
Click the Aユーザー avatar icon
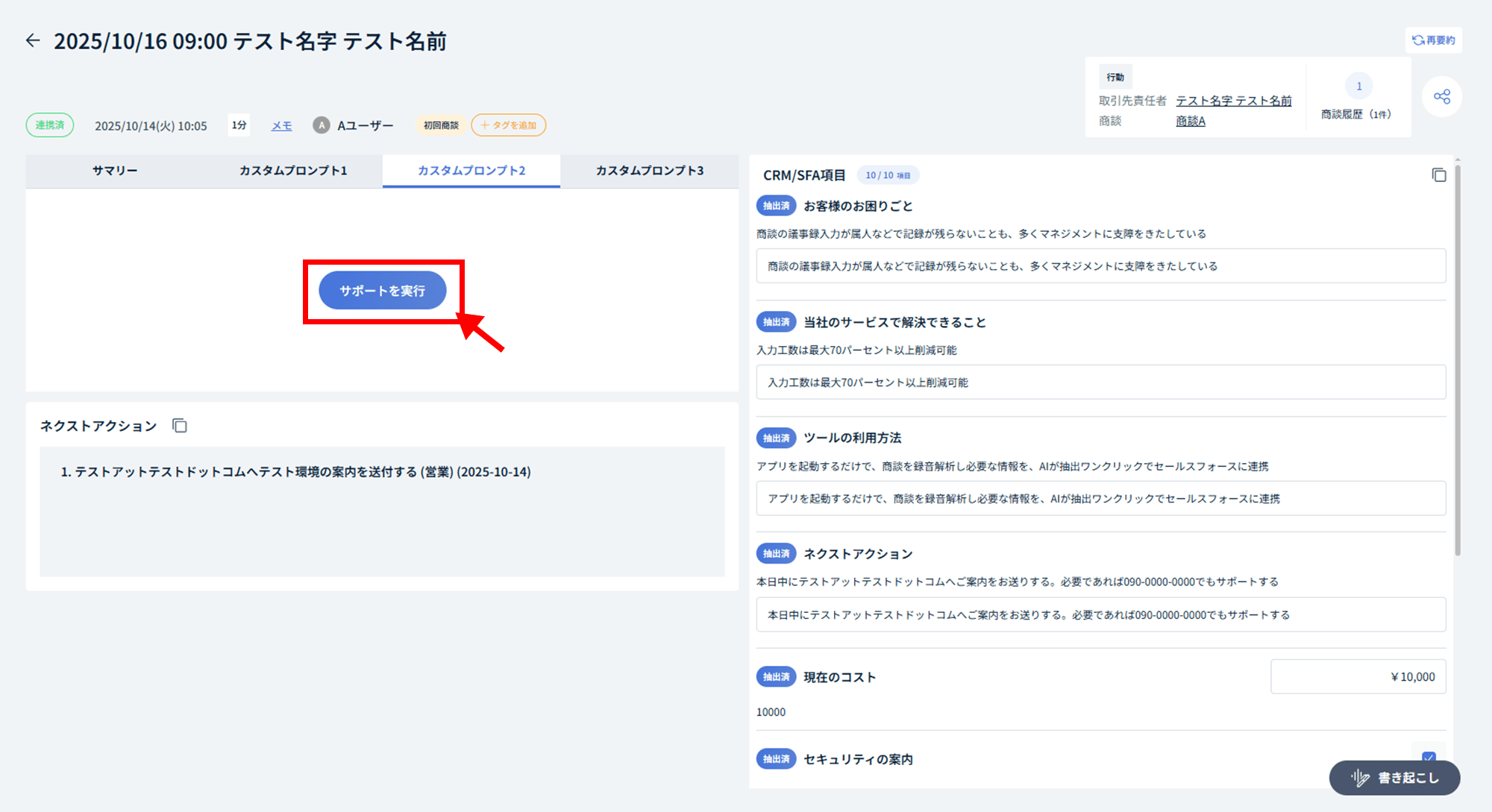click(x=321, y=125)
